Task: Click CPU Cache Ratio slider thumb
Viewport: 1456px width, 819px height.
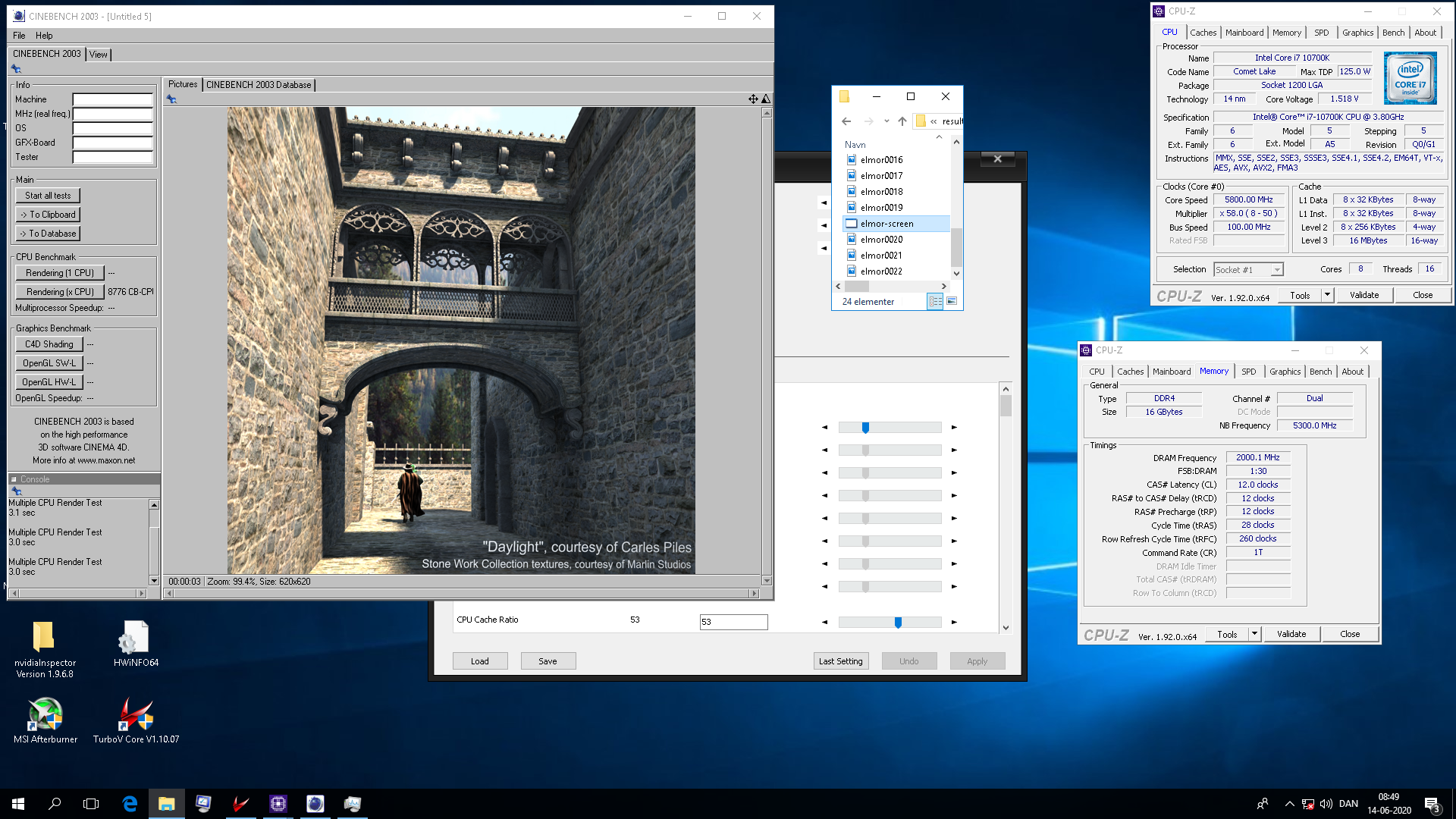Action: (x=898, y=623)
